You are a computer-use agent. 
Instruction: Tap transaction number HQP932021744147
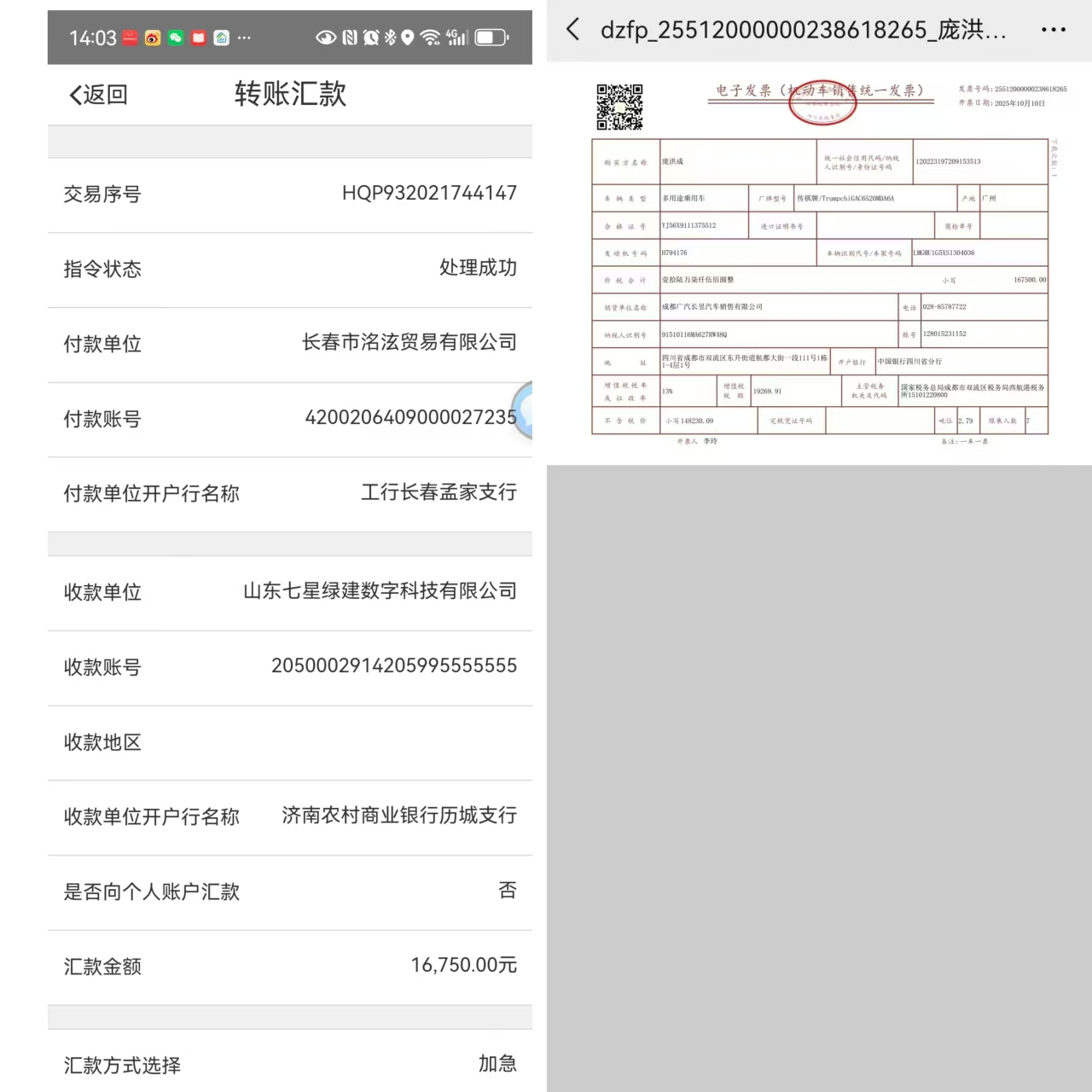tap(429, 194)
